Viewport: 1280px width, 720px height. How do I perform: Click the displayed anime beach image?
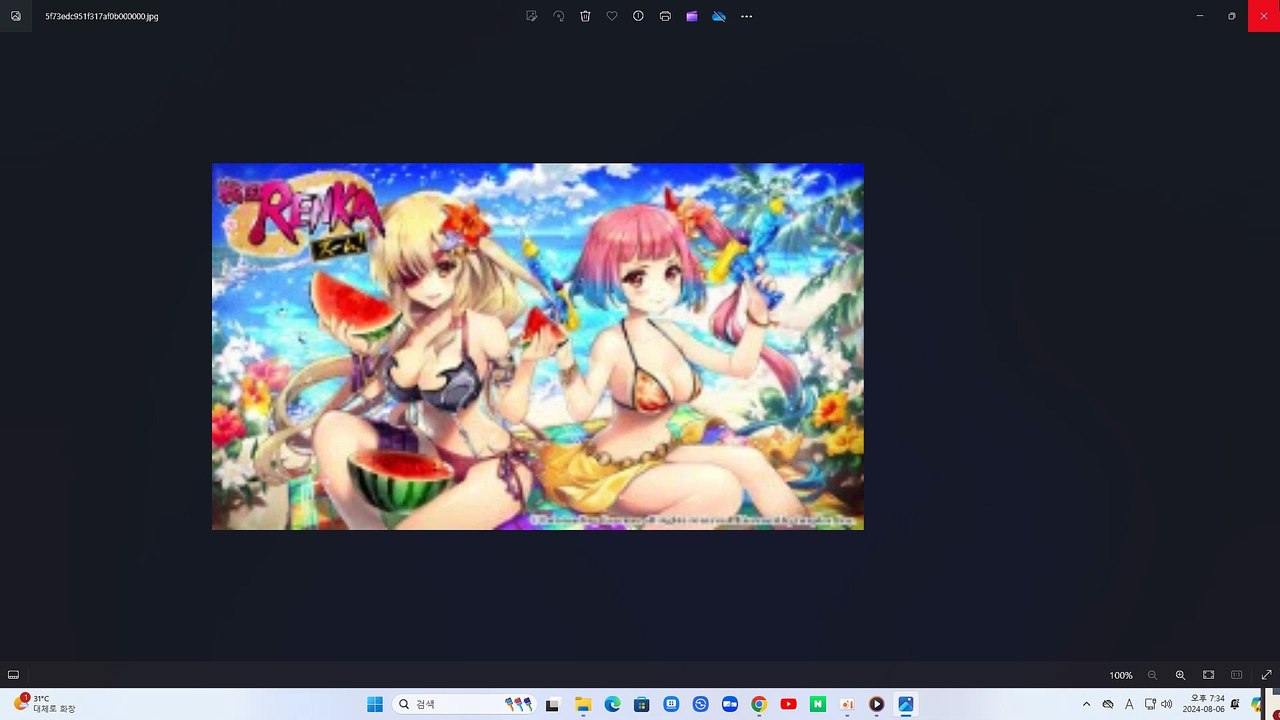tap(538, 346)
